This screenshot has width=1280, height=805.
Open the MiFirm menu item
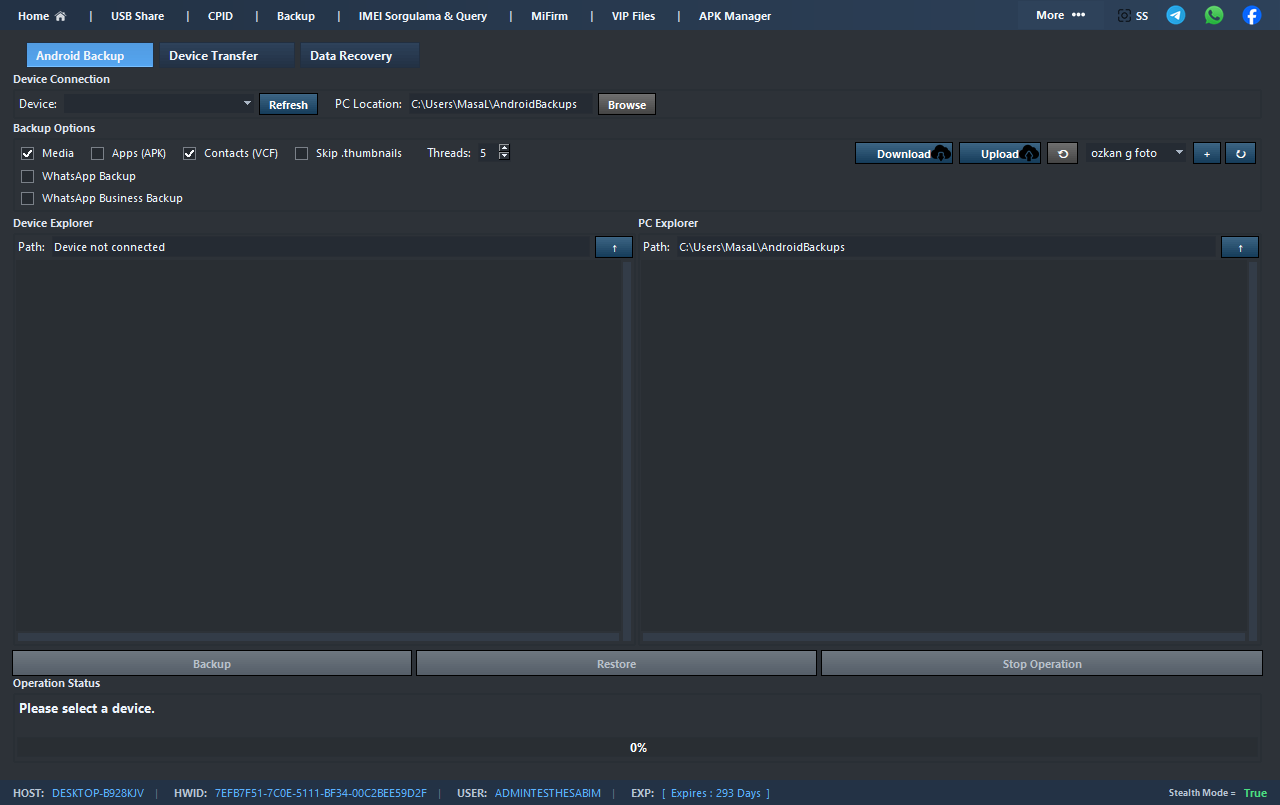pyautogui.click(x=549, y=16)
